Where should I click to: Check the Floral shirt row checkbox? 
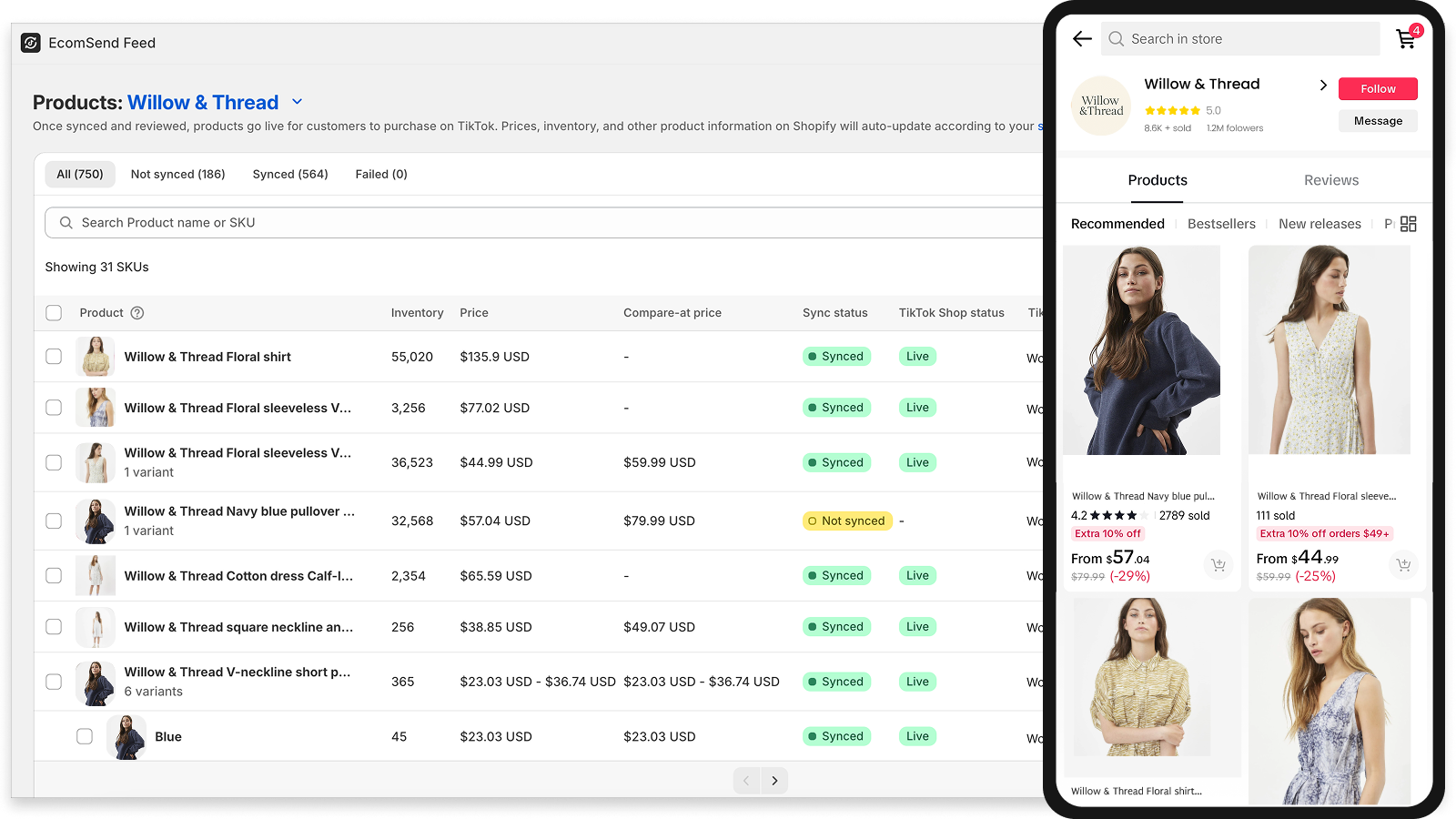(54, 357)
